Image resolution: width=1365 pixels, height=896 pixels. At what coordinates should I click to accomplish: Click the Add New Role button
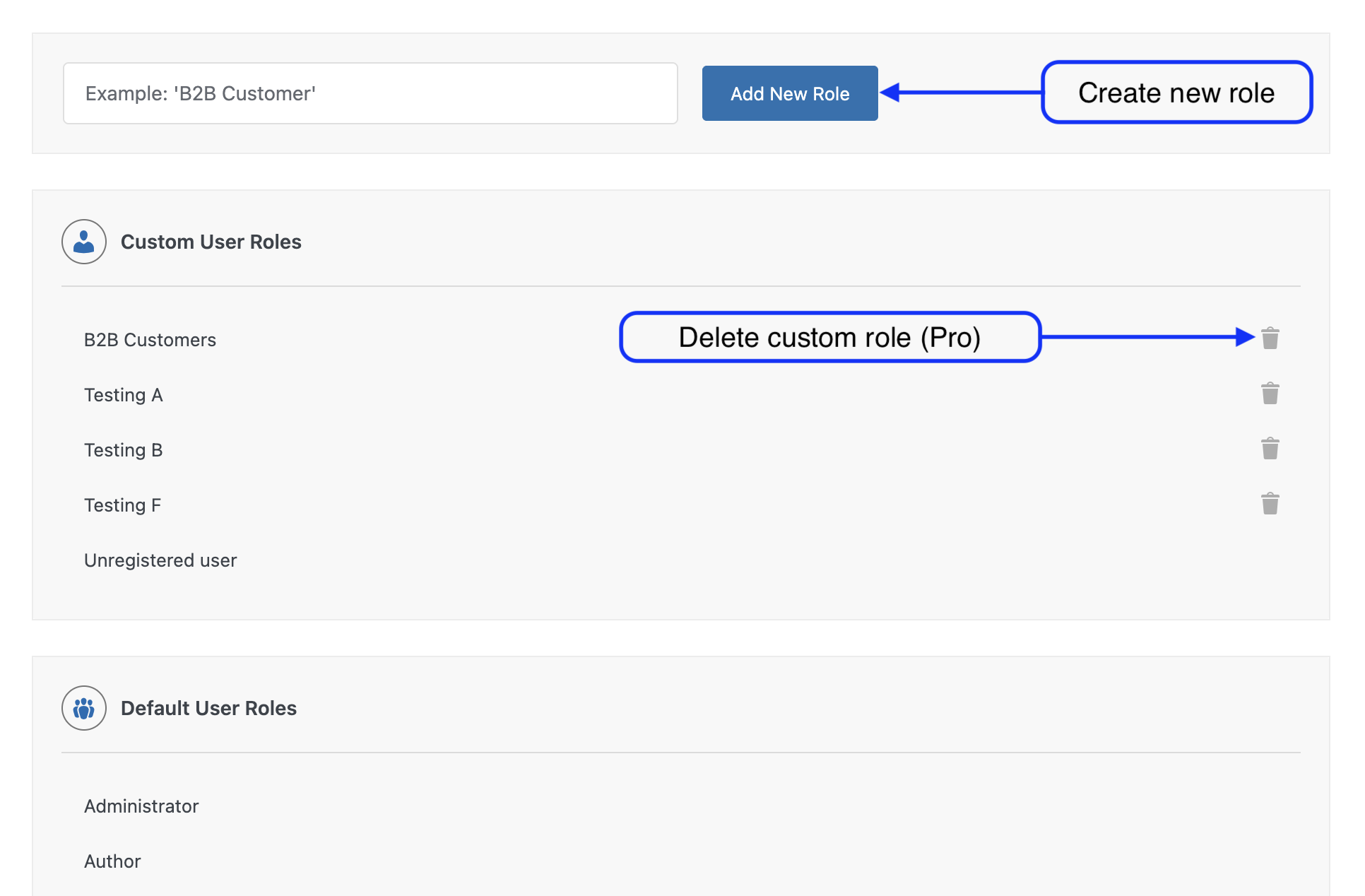(789, 93)
